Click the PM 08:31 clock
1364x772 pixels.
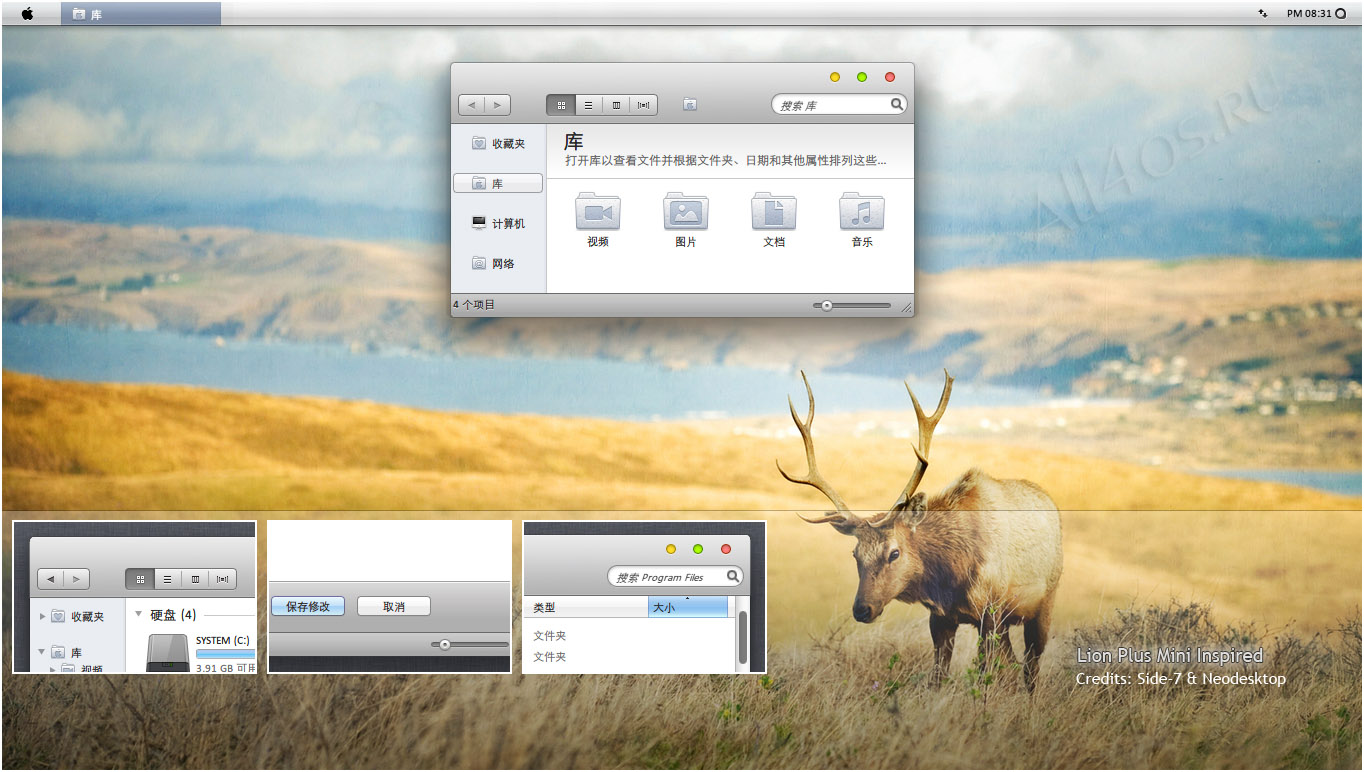point(1310,14)
